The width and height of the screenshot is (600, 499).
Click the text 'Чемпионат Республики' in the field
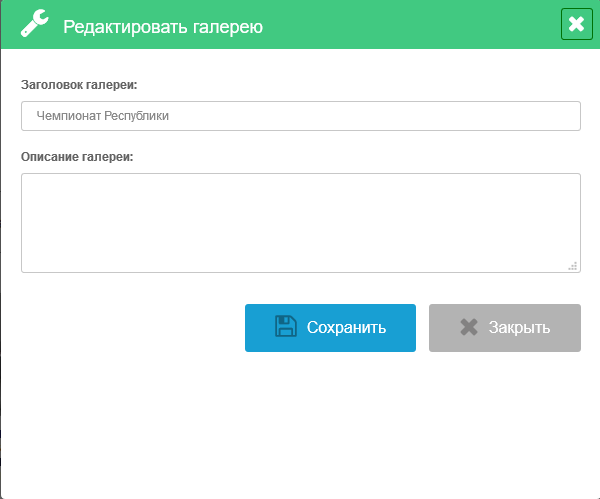102,116
